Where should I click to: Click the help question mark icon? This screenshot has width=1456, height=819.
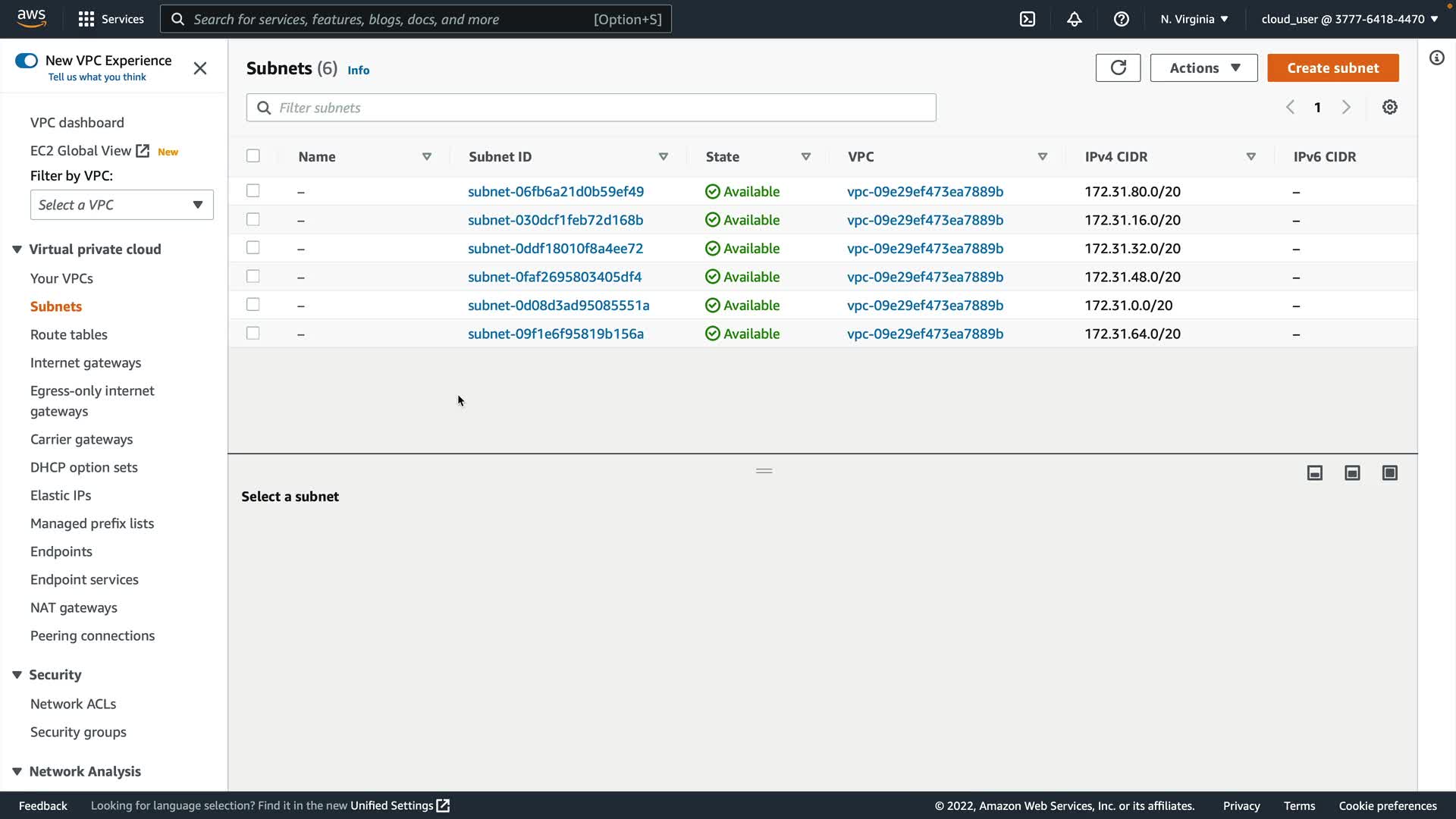1121,19
